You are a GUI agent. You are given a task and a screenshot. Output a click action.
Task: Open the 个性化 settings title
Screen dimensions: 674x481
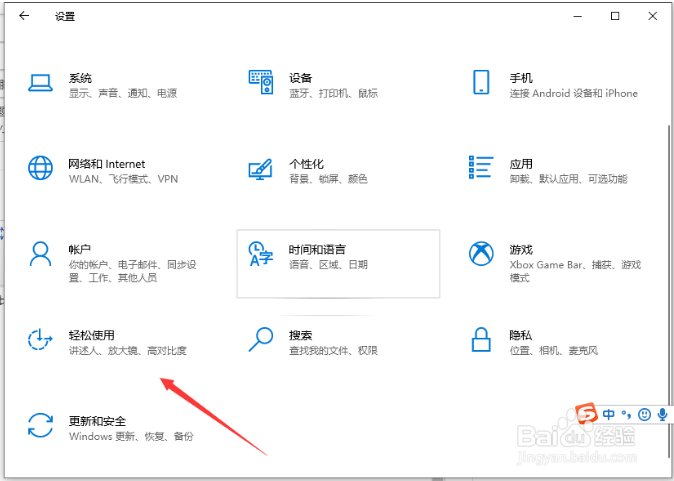[306, 164]
